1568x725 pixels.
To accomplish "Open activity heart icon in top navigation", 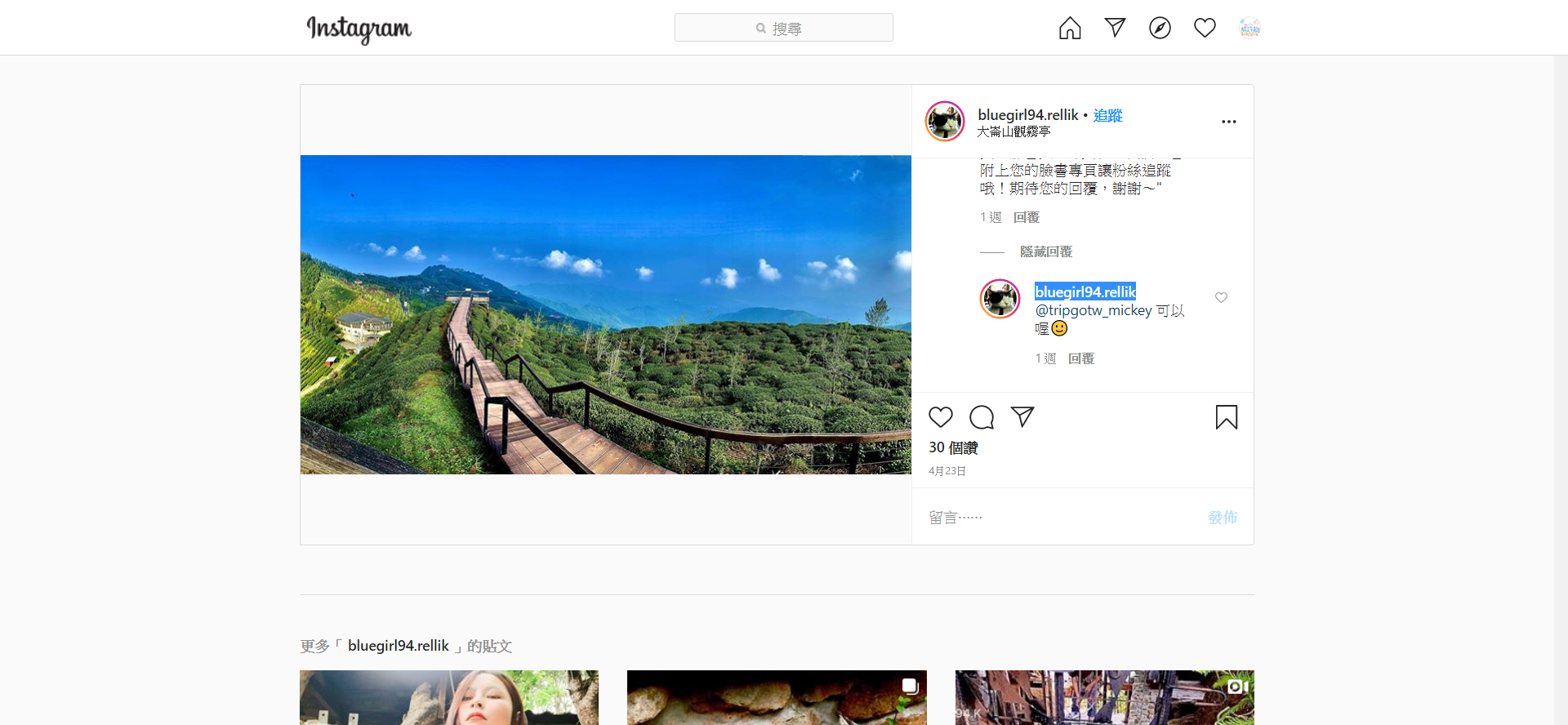I will (x=1205, y=28).
